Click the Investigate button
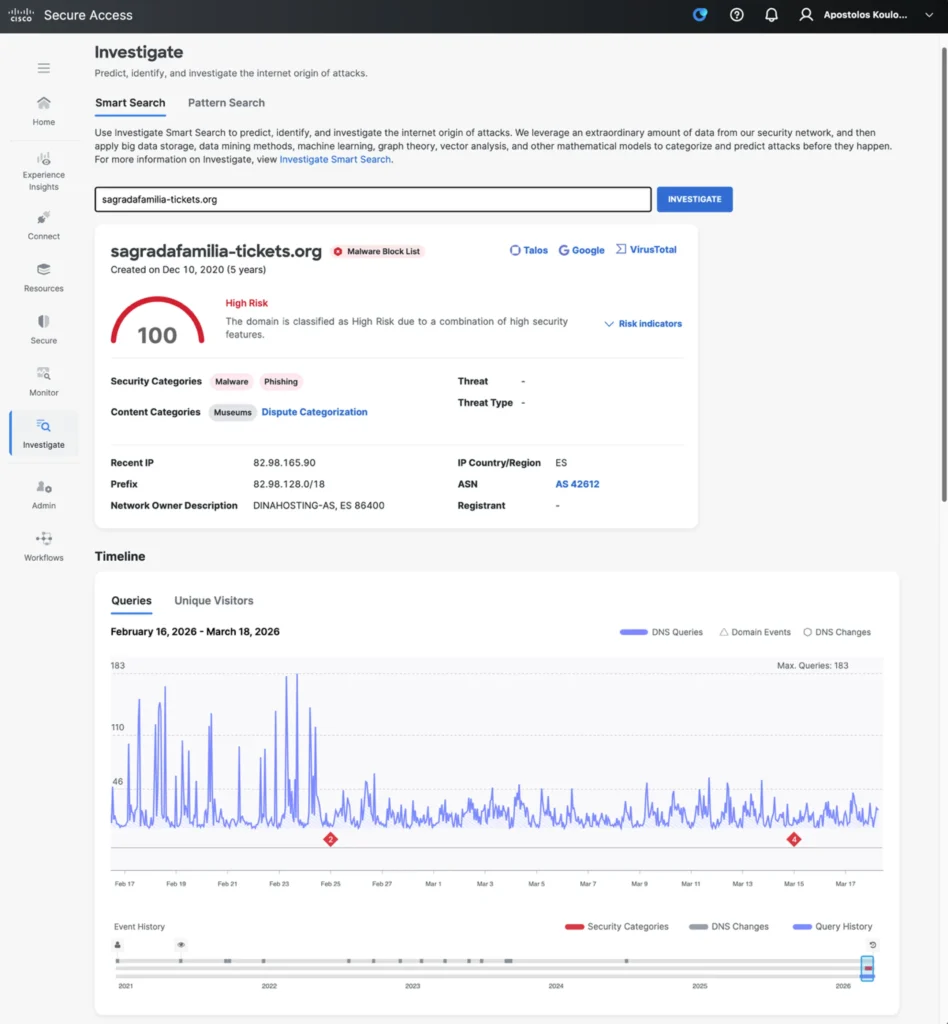 pyautogui.click(x=694, y=199)
